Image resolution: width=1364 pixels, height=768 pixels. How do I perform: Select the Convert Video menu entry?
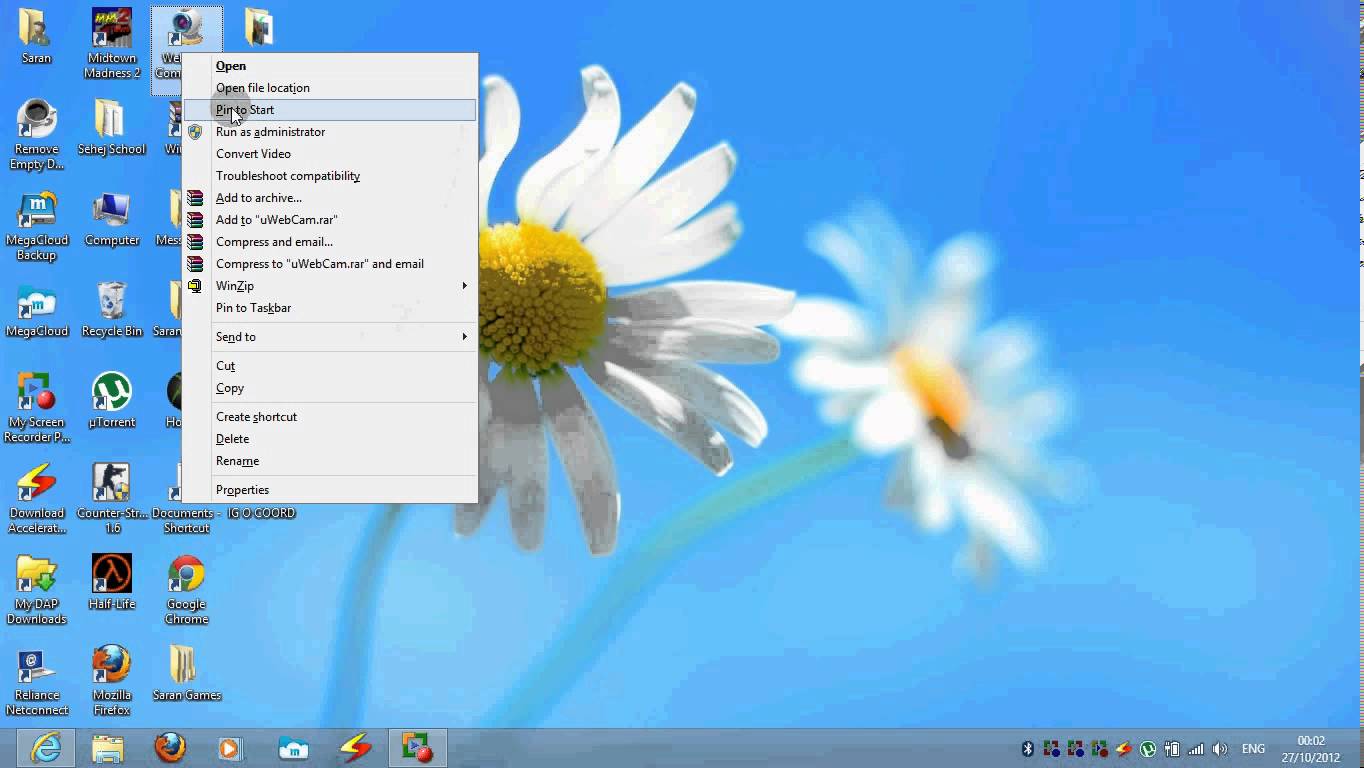click(x=330, y=154)
